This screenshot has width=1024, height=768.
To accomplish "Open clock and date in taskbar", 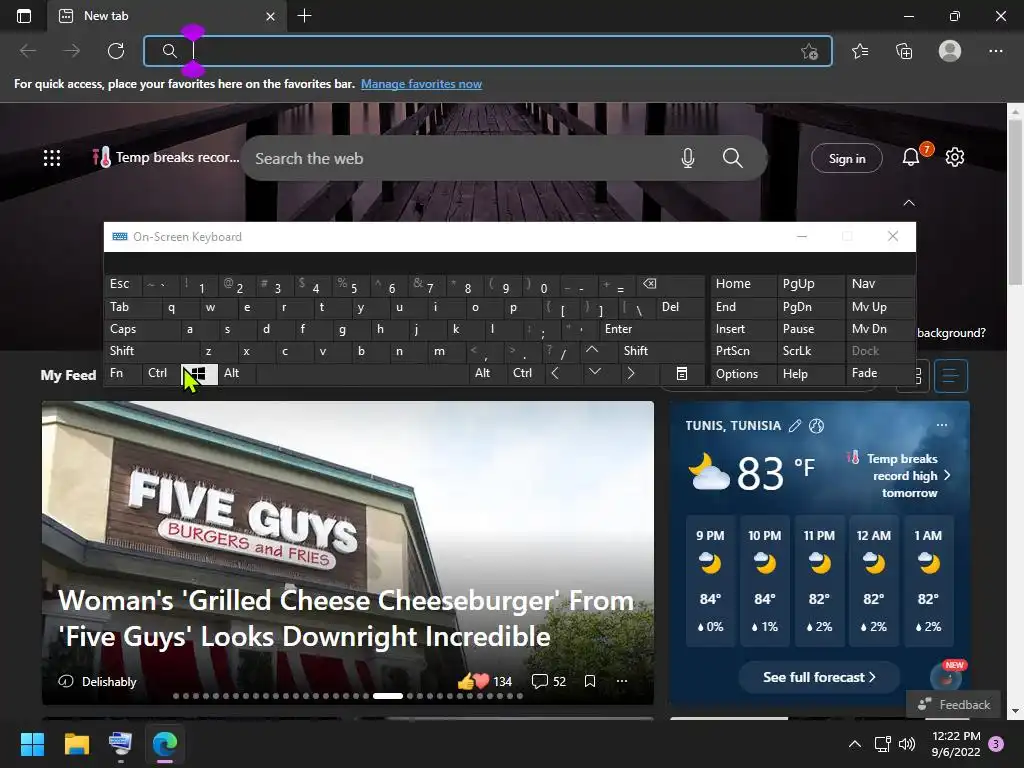I will pos(956,744).
